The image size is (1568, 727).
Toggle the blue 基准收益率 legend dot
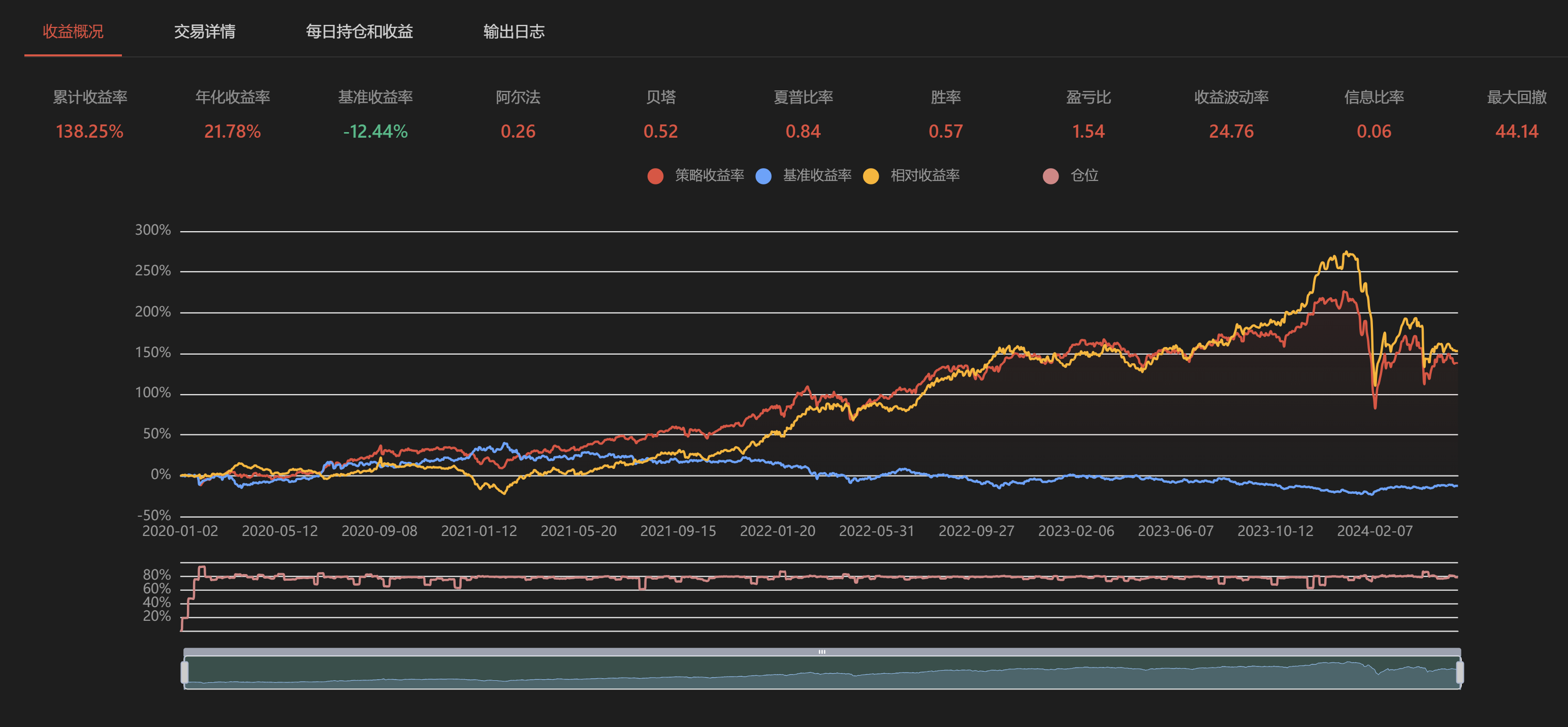tap(763, 176)
